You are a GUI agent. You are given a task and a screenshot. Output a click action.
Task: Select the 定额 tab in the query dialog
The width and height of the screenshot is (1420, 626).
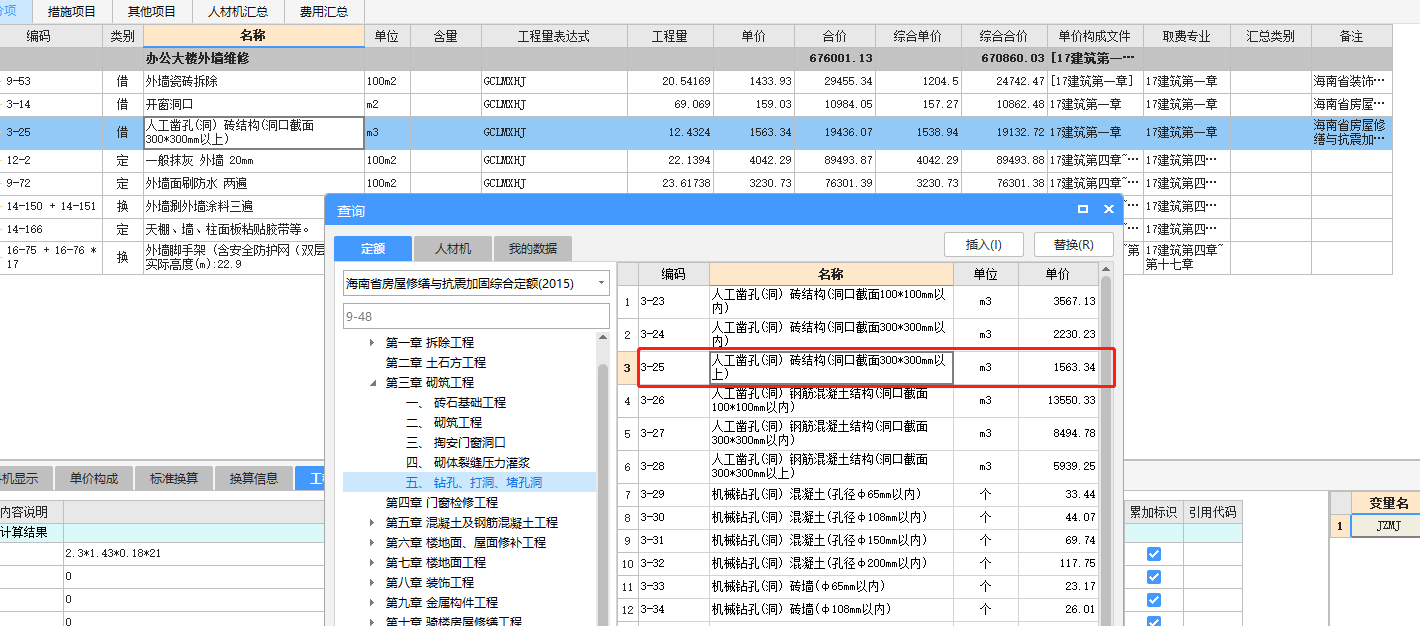[373, 248]
